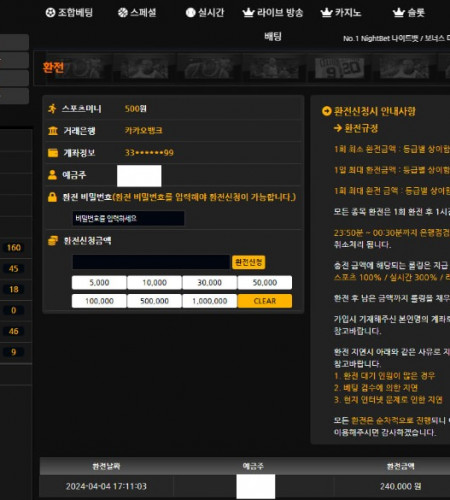Click the 실시간 live icon in top menu

pos(190,13)
